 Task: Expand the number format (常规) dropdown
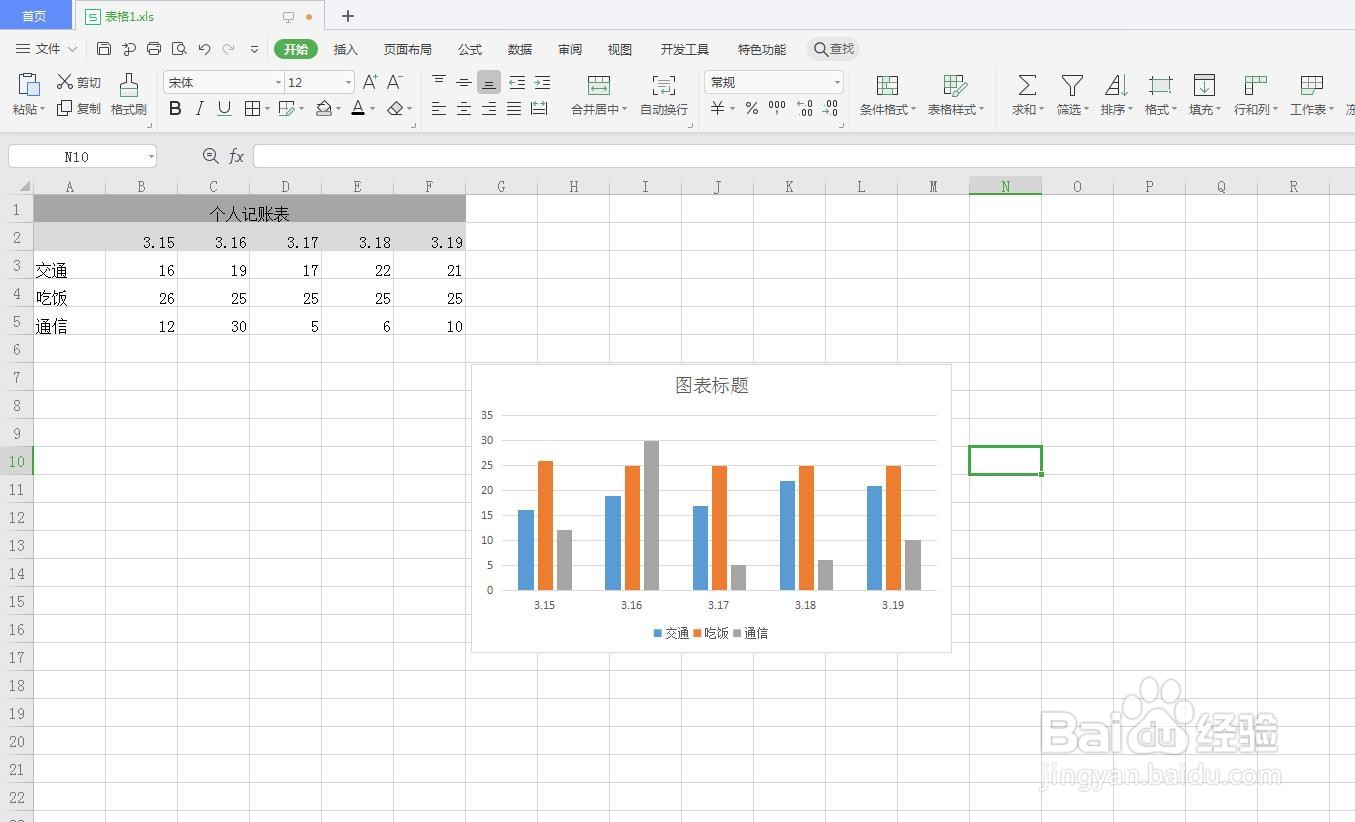(x=836, y=82)
